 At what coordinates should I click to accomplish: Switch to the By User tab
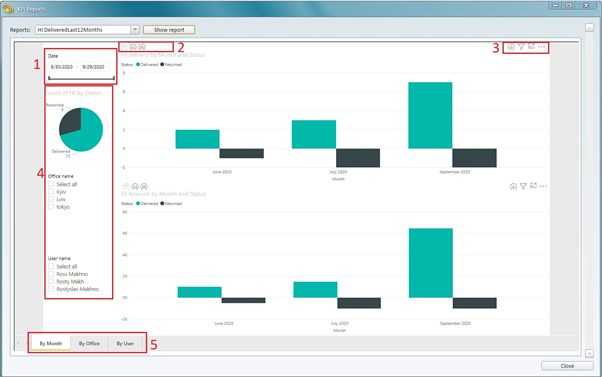125,343
